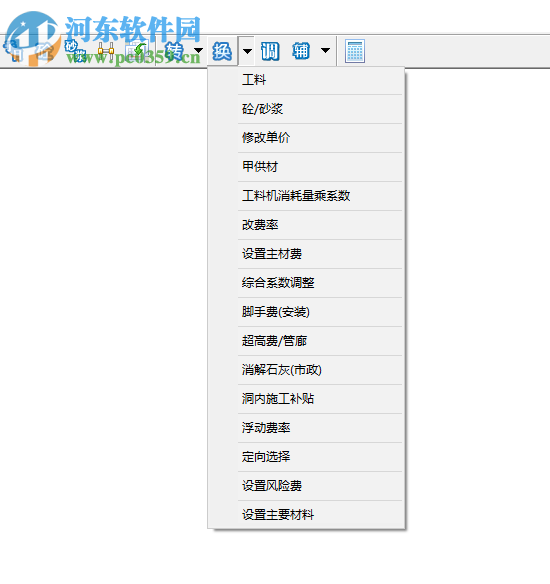Select 消解石灰(市政) menu entry

click(306, 371)
